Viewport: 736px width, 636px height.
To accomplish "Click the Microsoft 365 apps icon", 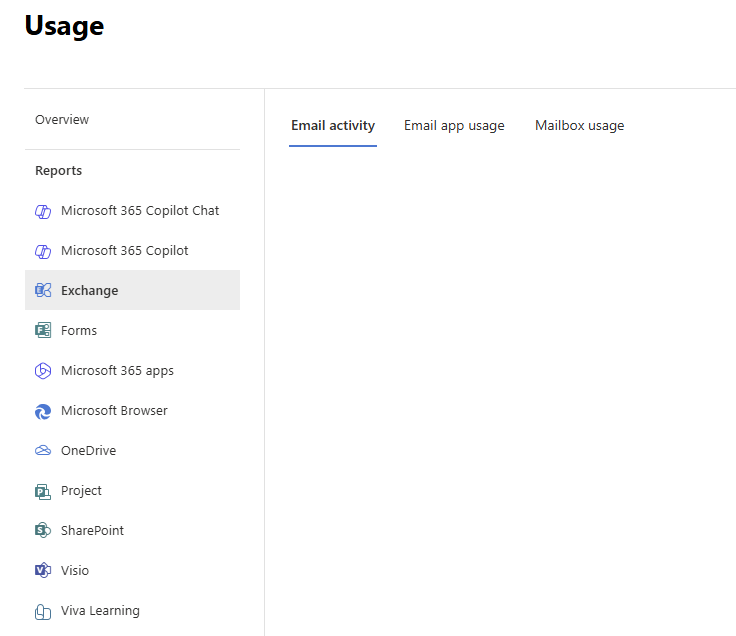I will point(43,371).
